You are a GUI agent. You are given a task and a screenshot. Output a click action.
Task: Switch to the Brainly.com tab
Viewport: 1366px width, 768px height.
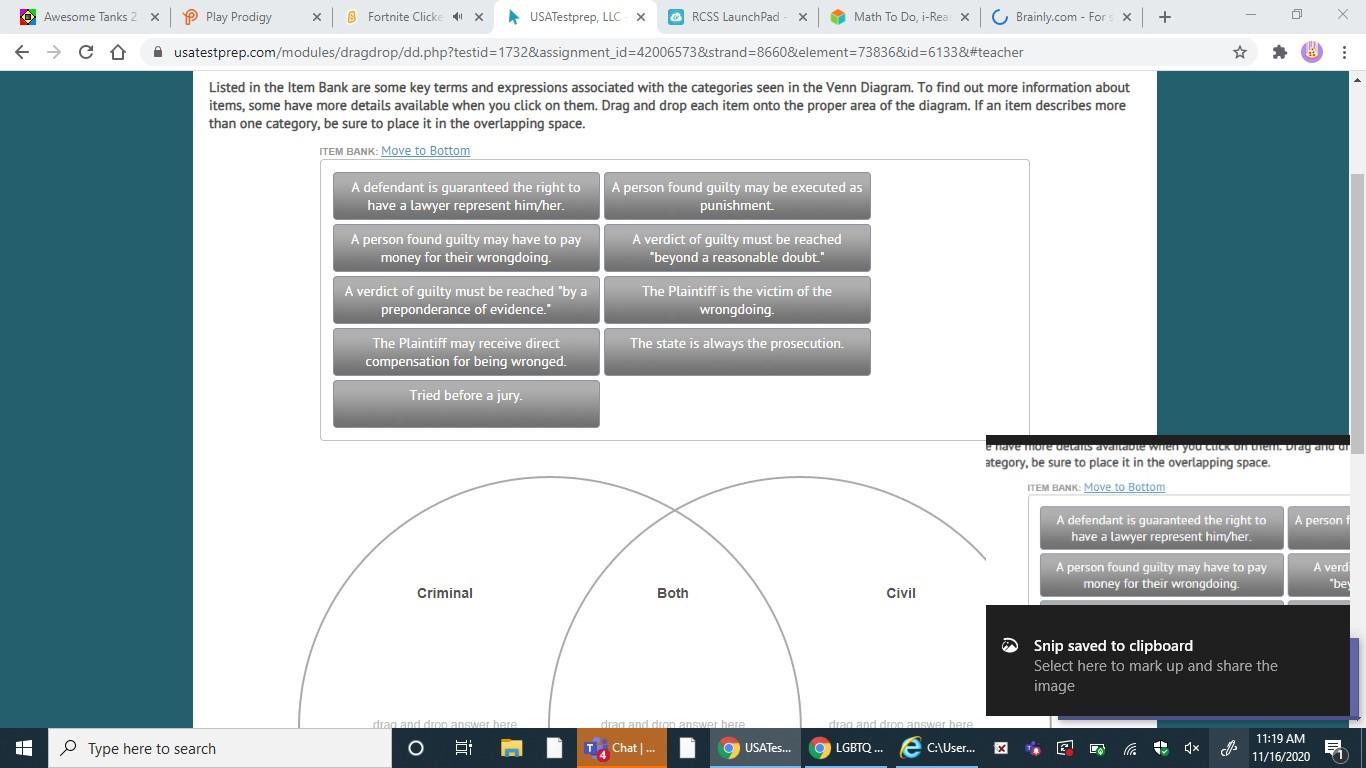tap(1061, 17)
